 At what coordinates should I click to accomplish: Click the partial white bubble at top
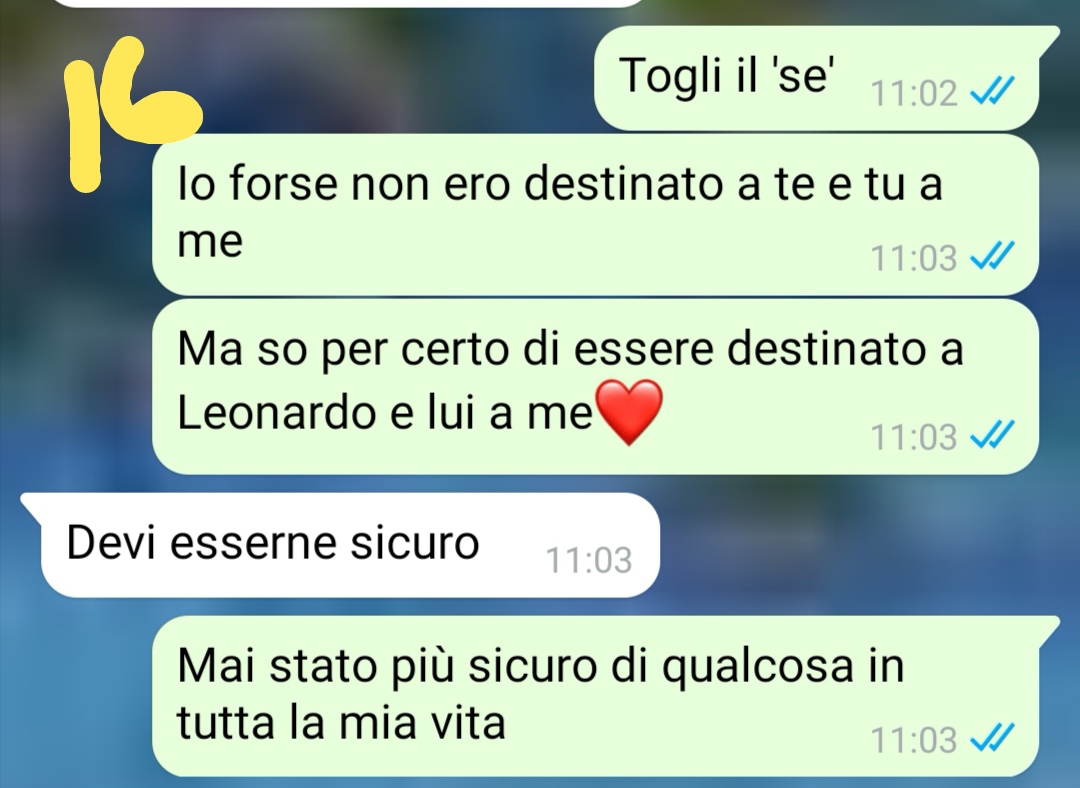pyautogui.click(x=348, y=3)
